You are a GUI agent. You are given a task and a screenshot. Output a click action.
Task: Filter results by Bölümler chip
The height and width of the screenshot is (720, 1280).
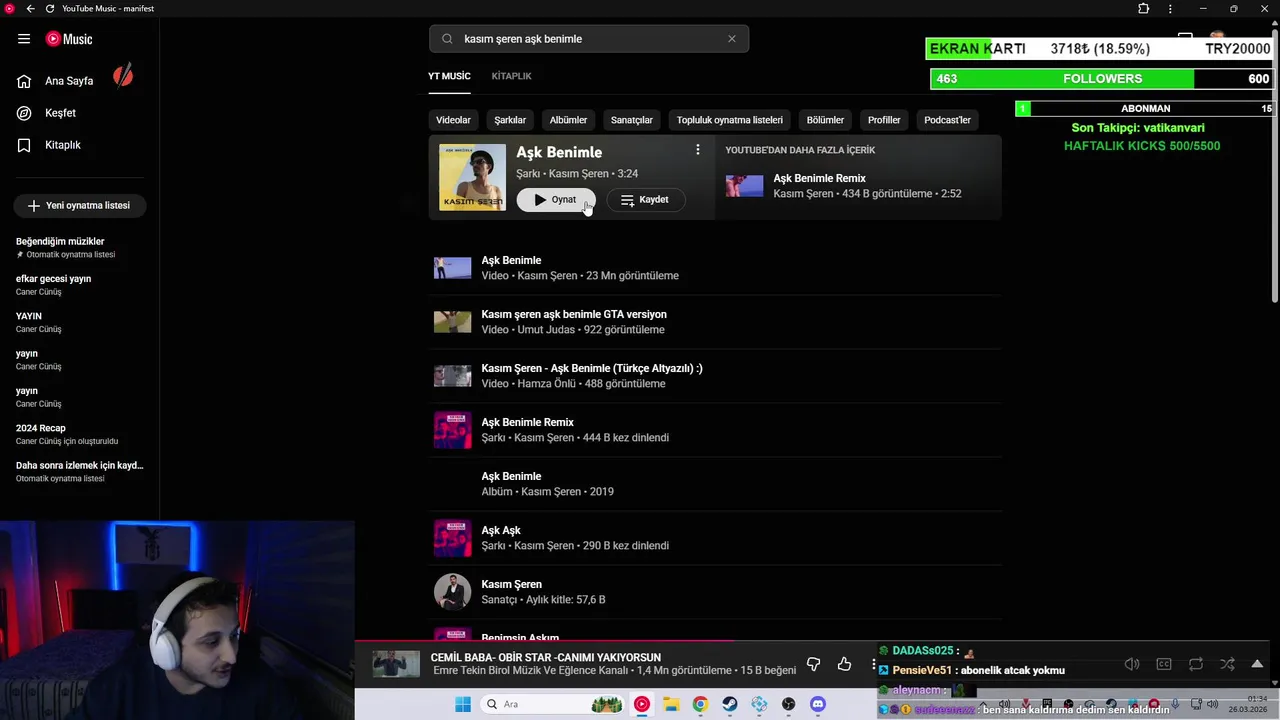point(825,120)
